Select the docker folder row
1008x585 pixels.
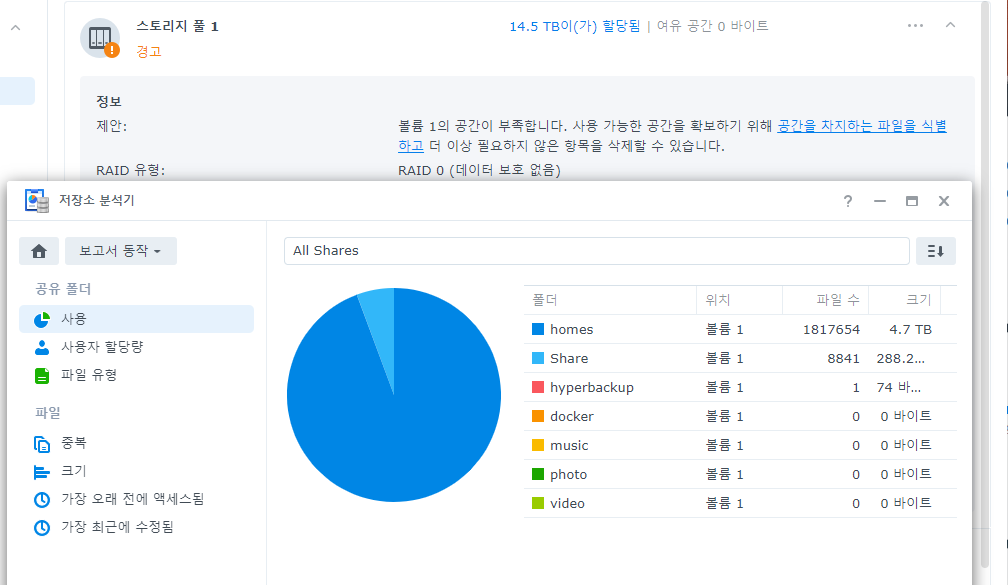741,416
